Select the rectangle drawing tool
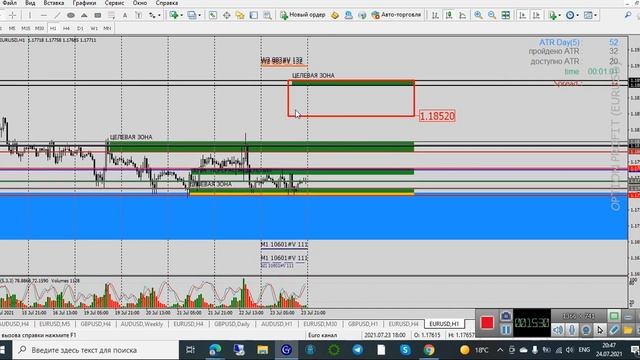 (x=98, y=15)
